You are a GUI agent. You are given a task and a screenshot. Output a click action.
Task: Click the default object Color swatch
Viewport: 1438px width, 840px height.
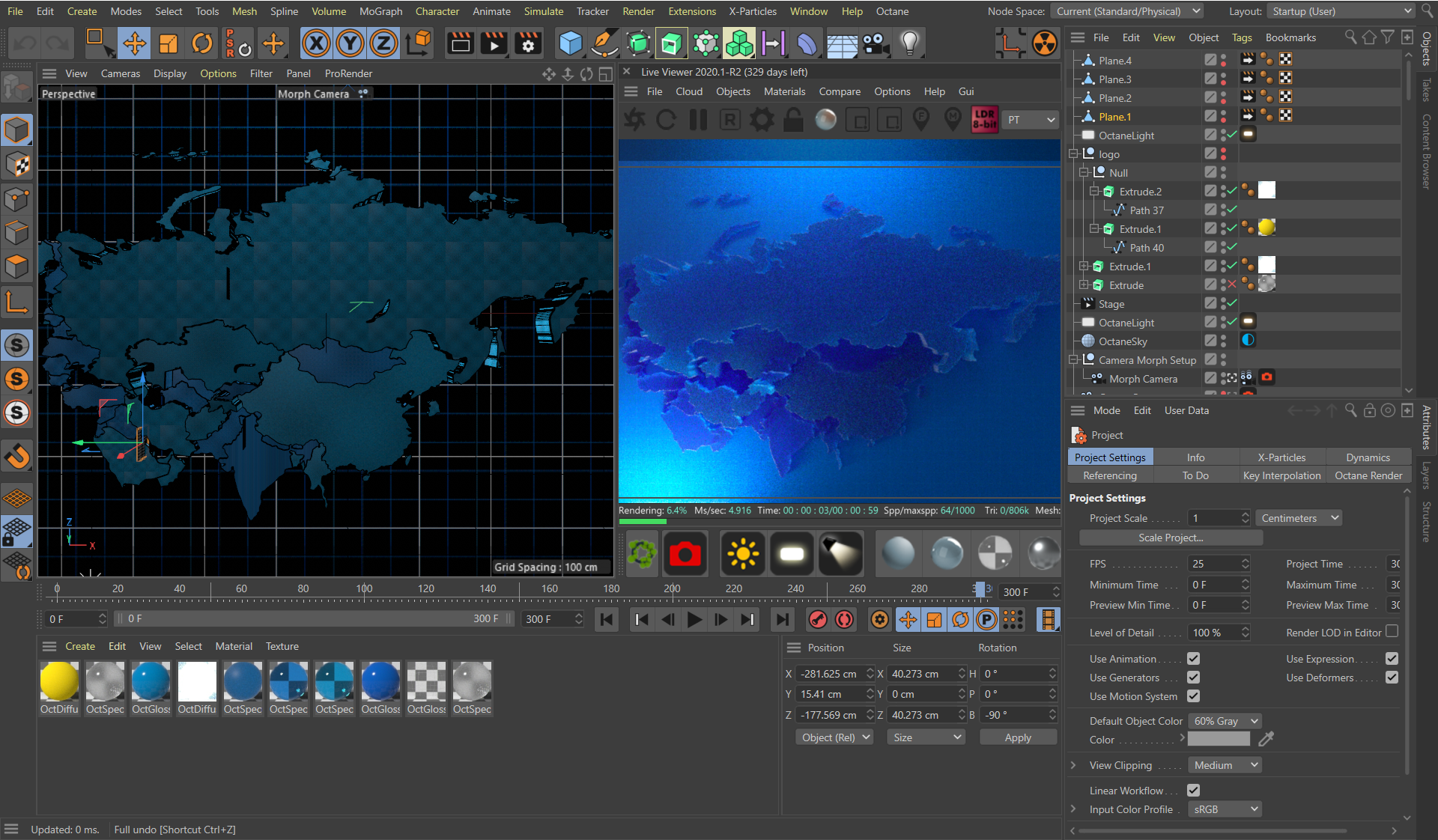1219,740
